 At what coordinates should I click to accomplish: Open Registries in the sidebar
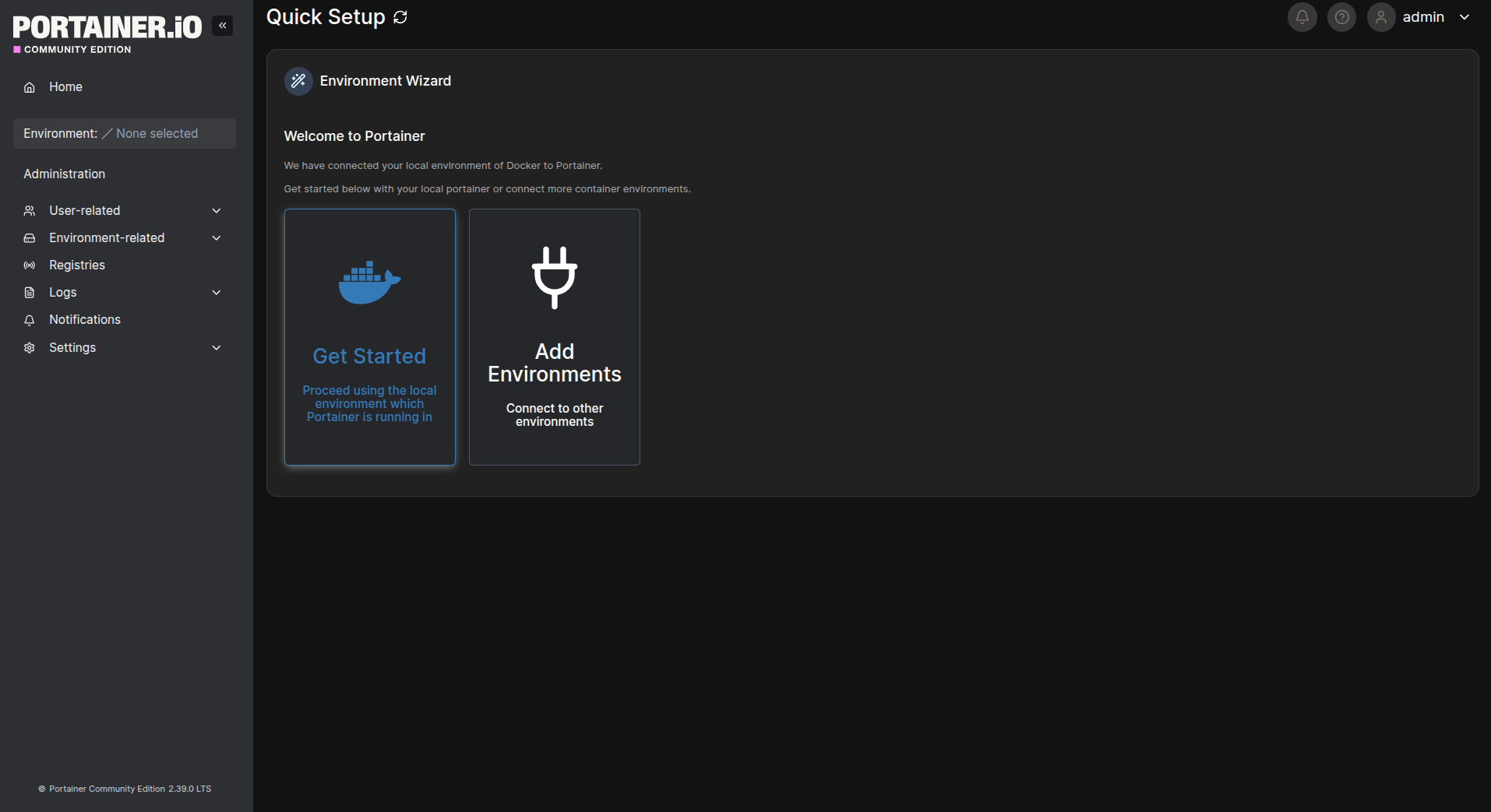tap(126, 265)
